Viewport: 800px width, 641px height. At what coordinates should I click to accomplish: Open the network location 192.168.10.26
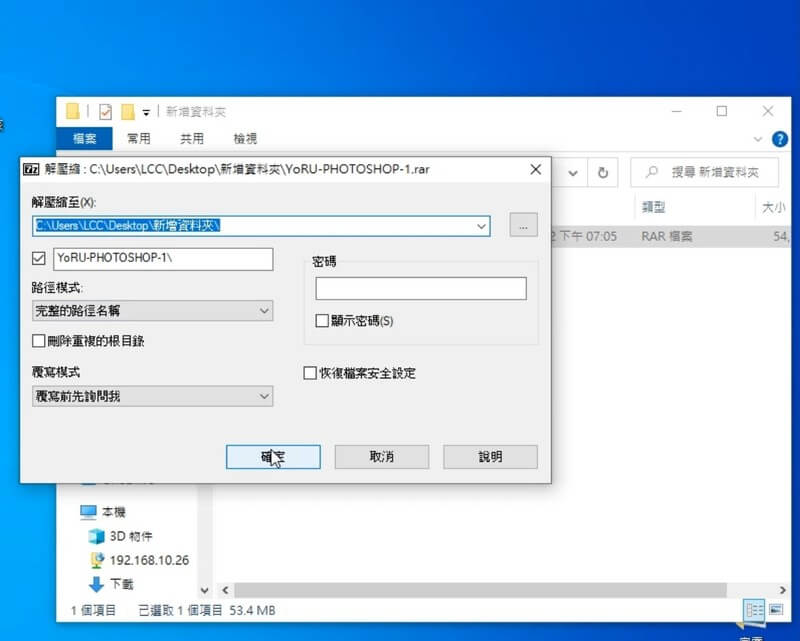tap(148, 560)
